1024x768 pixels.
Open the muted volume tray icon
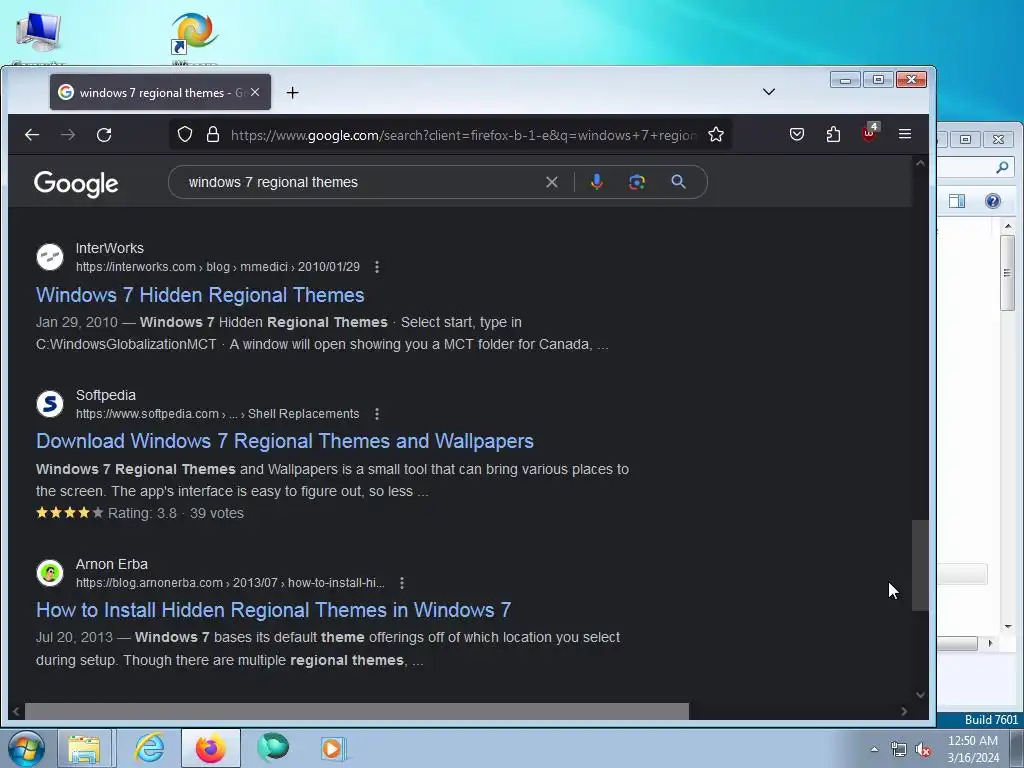(x=923, y=750)
